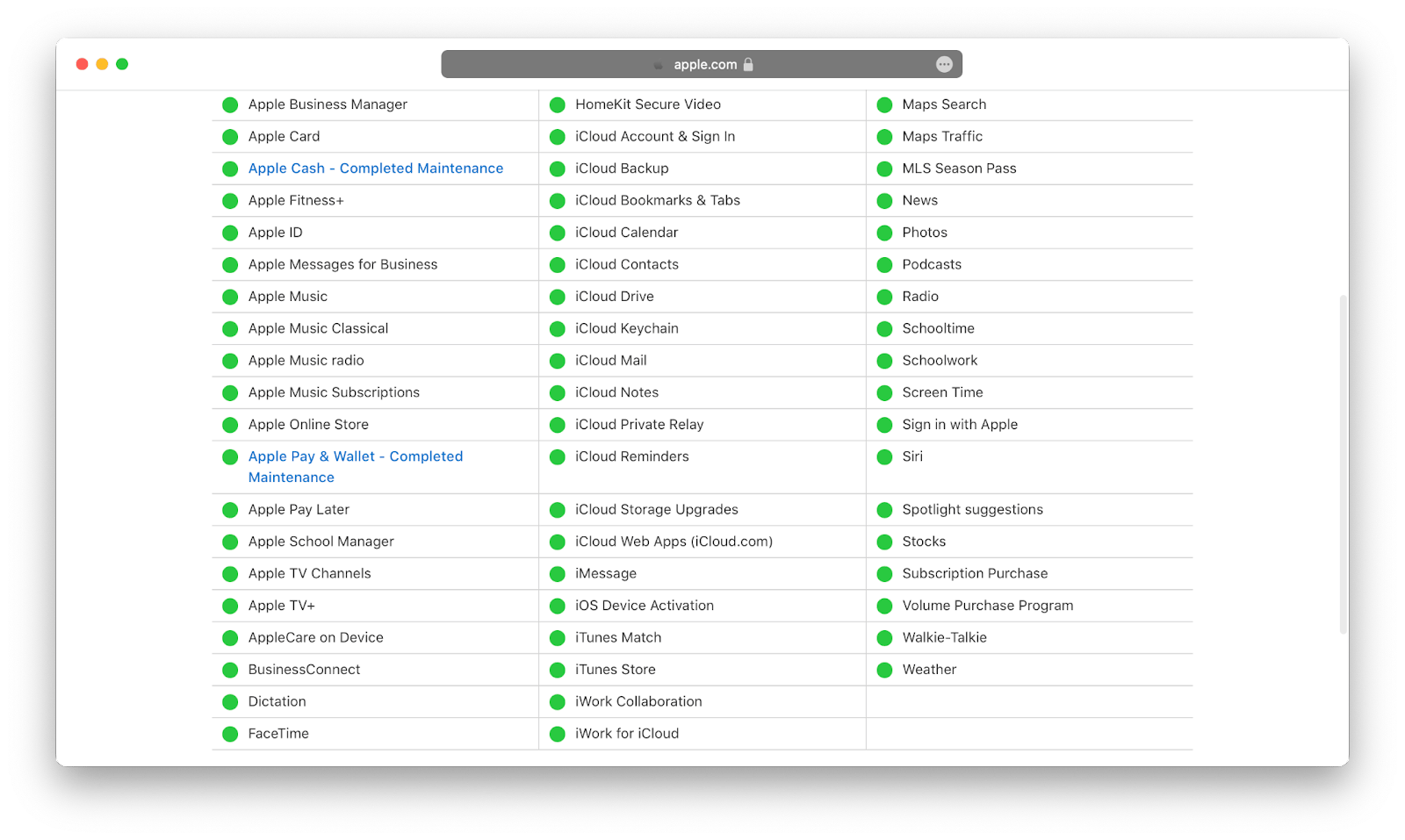Viewport: 1405px width, 840px height.
Task: Click the vertical page scrollbar
Action: 1343,464
